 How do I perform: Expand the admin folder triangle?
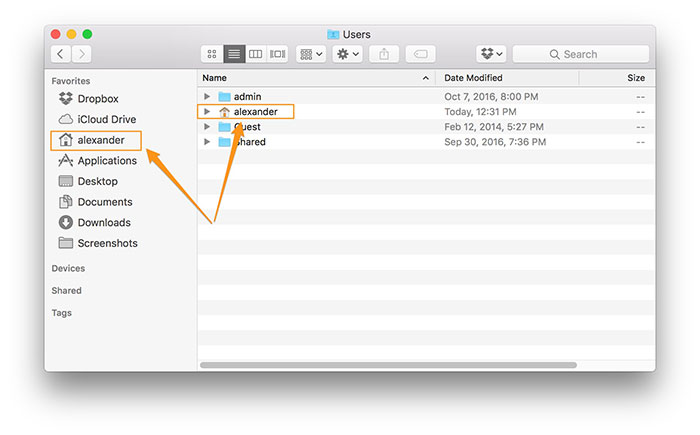pos(207,96)
